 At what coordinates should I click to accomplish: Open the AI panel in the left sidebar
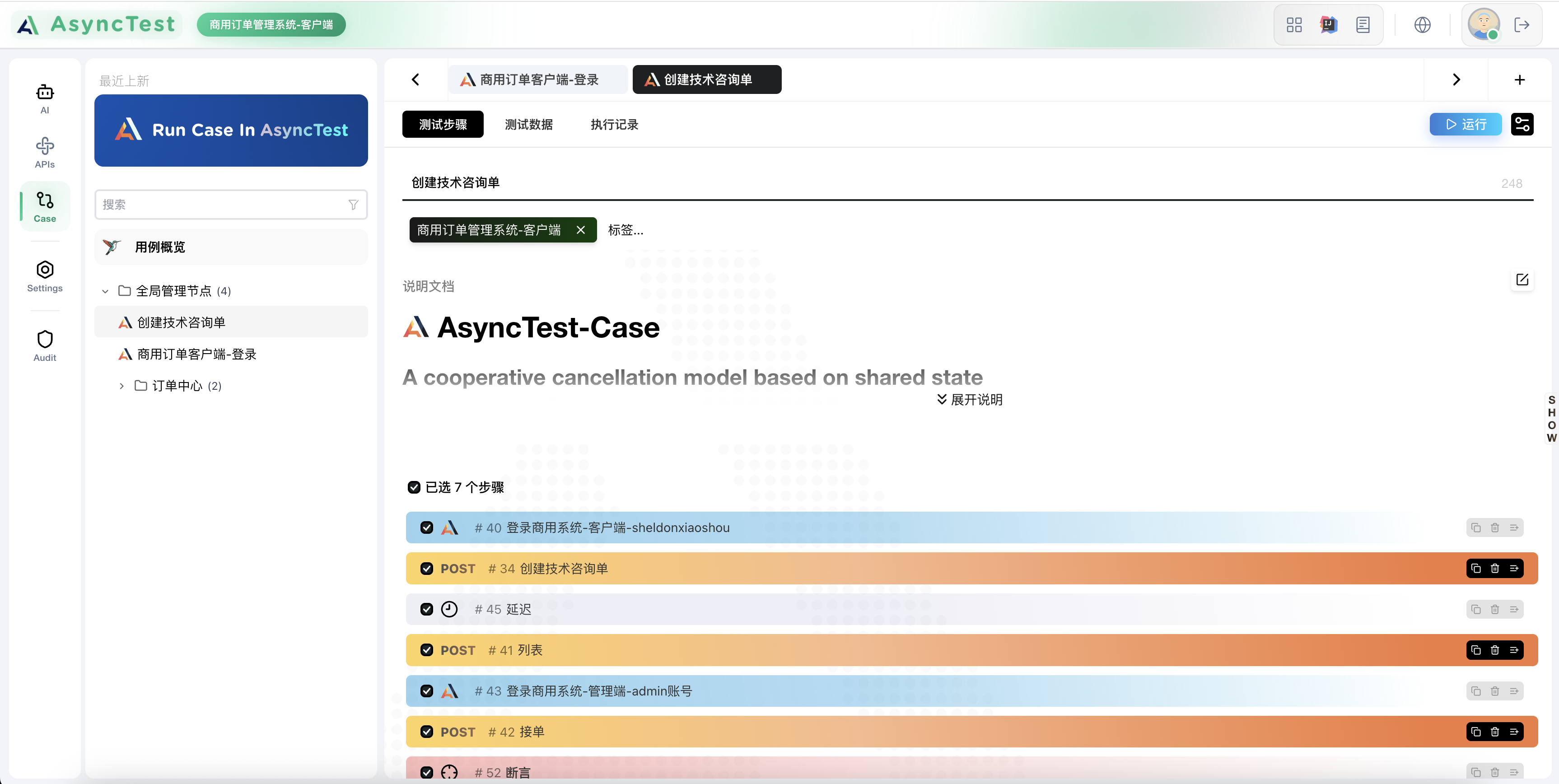click(x=44, y=99)
